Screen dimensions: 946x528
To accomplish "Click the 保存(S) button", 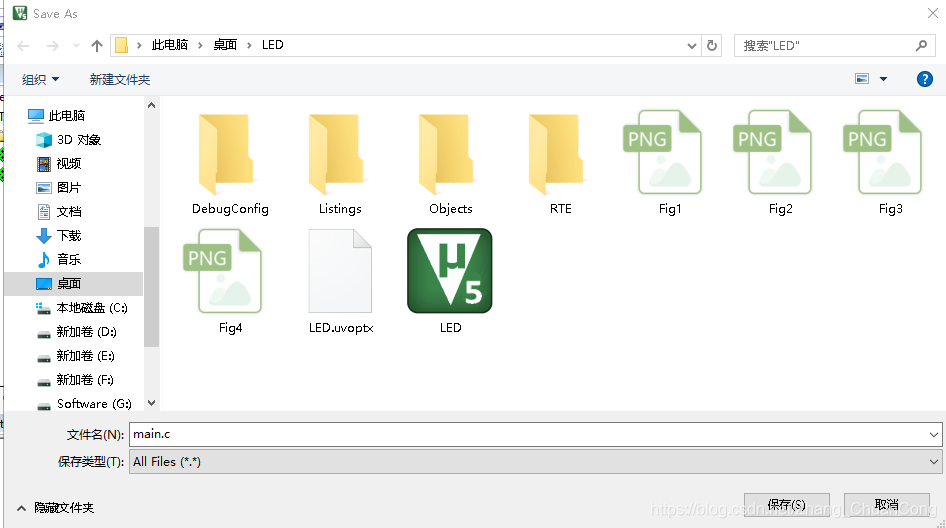I will point(787,505).
